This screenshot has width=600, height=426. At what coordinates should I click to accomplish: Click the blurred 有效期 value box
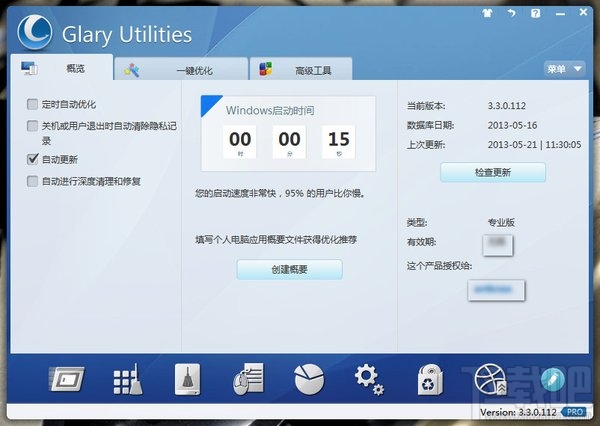click(497, 245)
